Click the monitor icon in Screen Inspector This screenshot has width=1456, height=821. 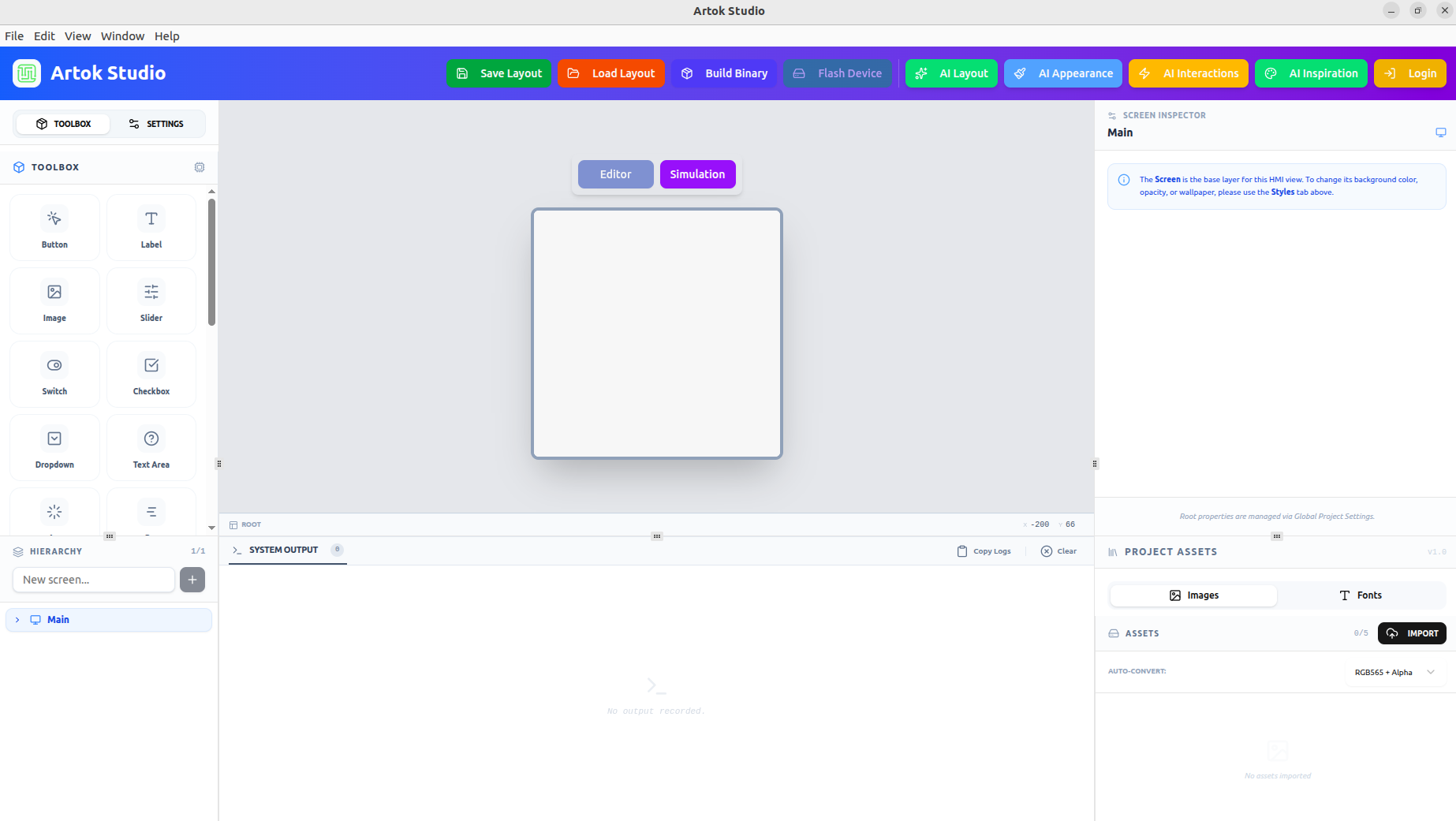[x=1441, y=132]
